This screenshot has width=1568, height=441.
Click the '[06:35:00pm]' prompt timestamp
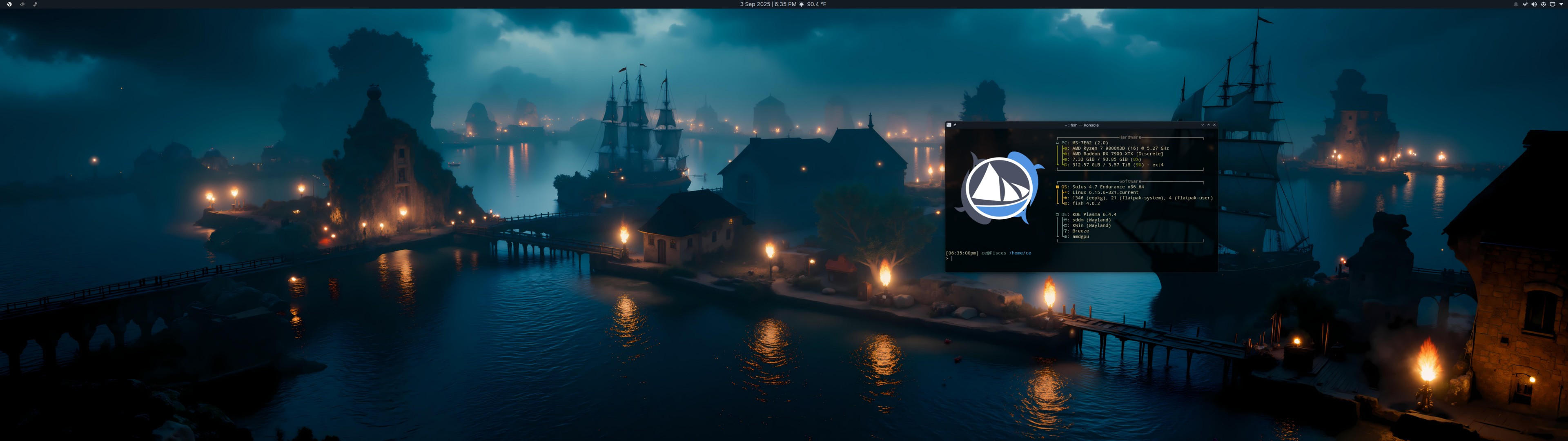(x=962, y=253)
